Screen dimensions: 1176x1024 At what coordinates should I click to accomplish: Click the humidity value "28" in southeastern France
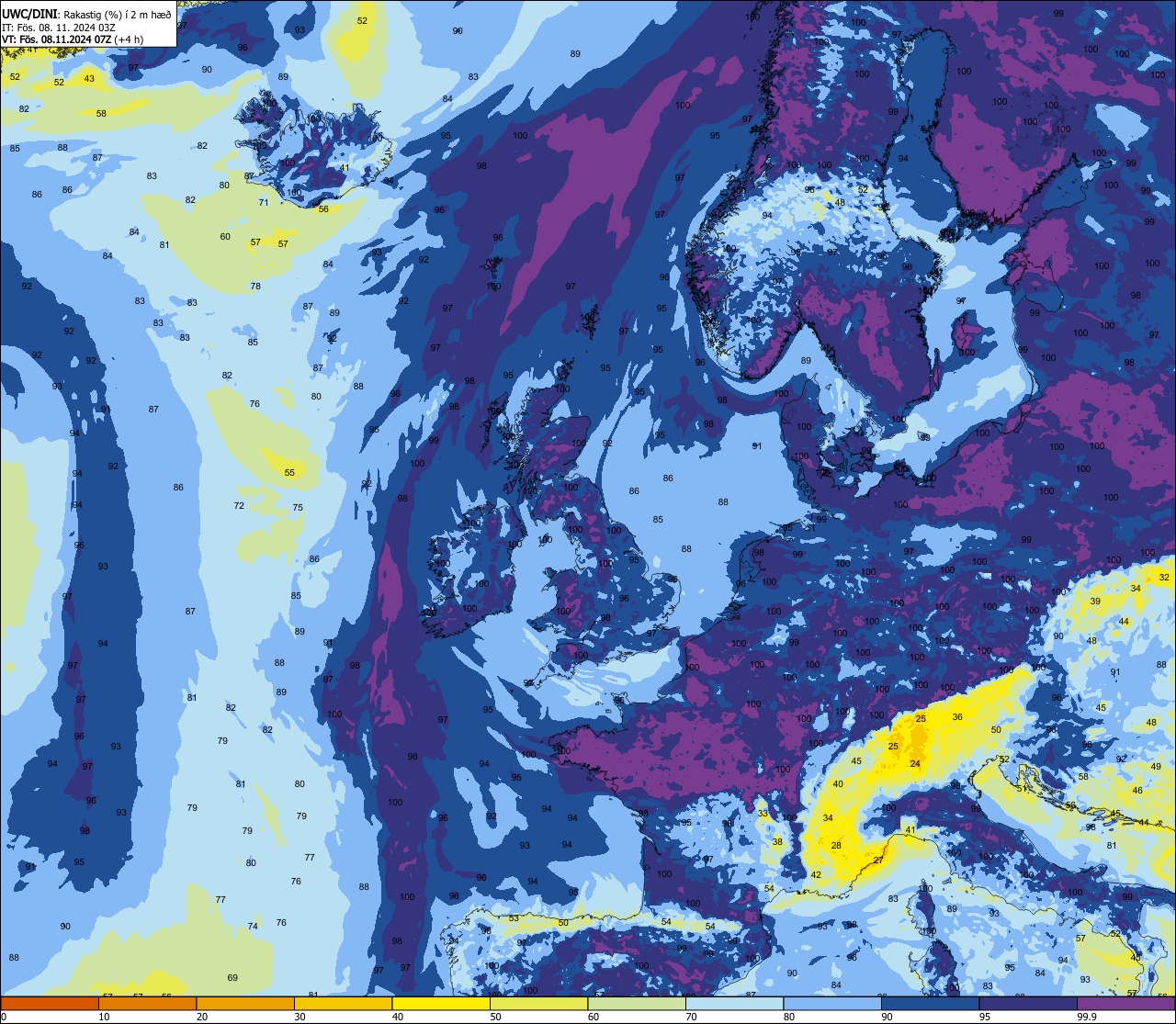[836, 845]
